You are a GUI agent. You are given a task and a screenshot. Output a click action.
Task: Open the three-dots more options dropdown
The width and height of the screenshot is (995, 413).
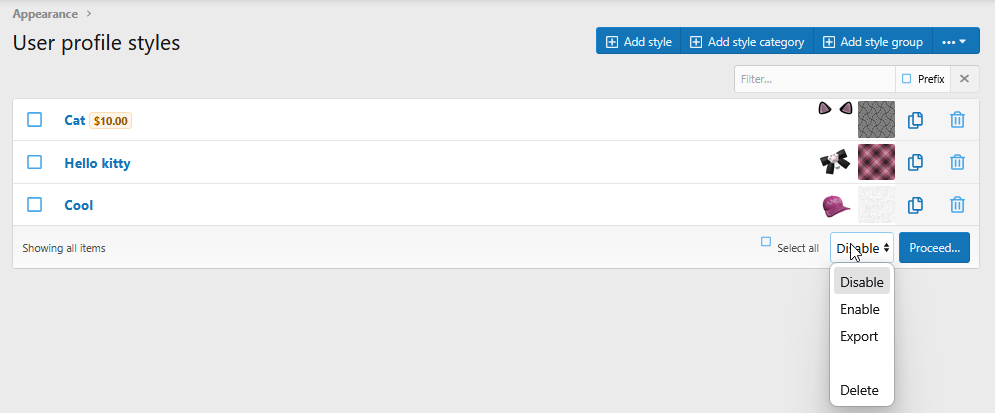click(955, 42)
